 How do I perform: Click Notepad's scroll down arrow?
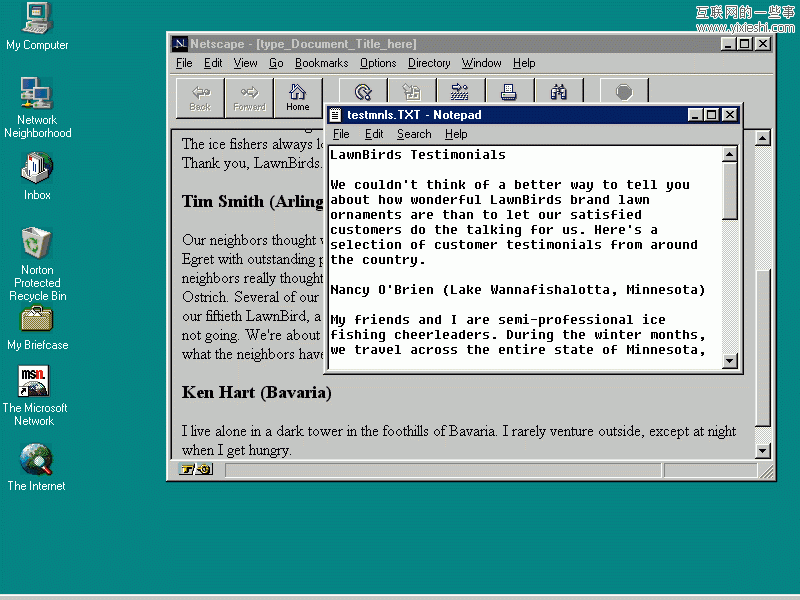tap(730, 362)
